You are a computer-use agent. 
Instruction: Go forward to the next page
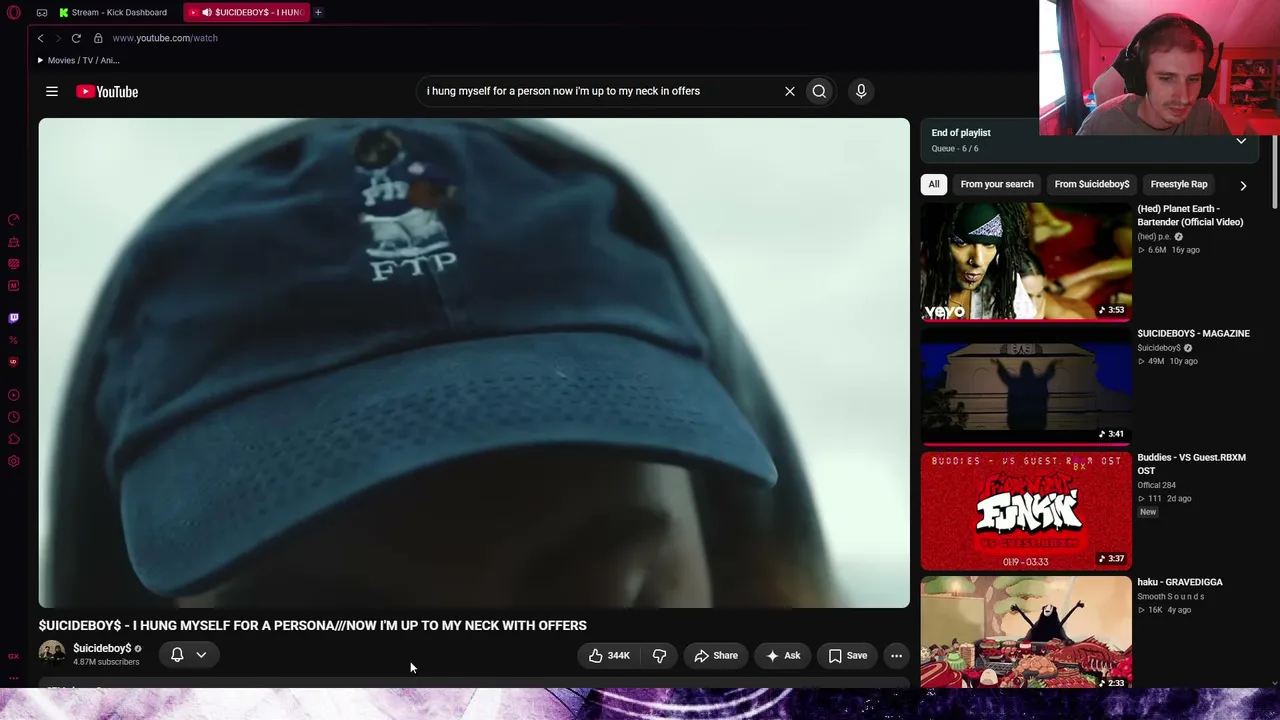point(58,38)
